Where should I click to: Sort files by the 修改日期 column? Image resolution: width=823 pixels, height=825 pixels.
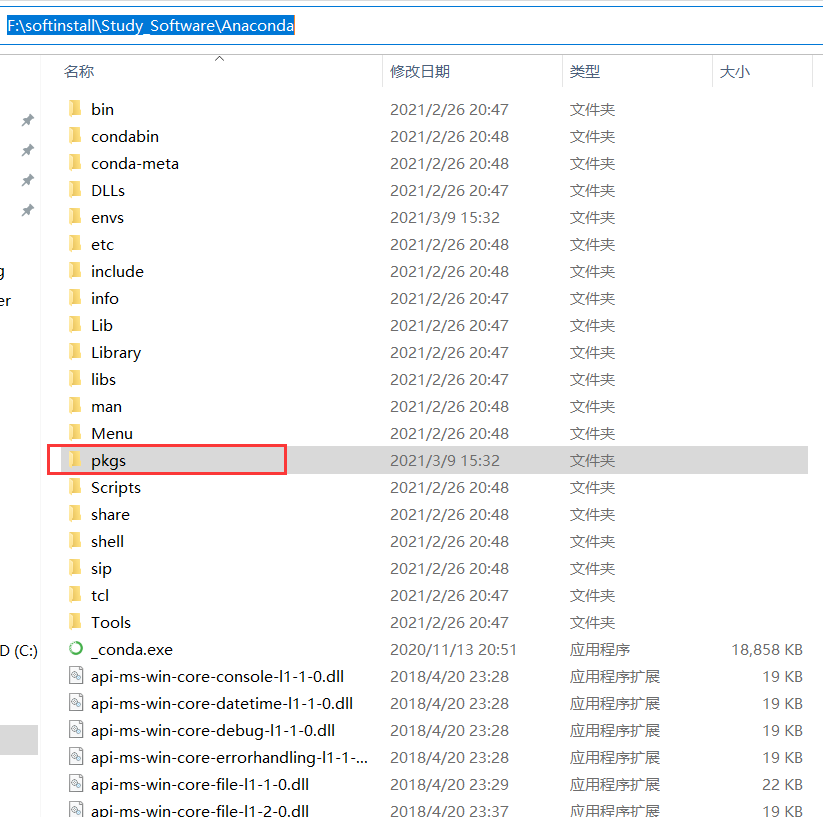pyautogui.click(x=421, y=71)
